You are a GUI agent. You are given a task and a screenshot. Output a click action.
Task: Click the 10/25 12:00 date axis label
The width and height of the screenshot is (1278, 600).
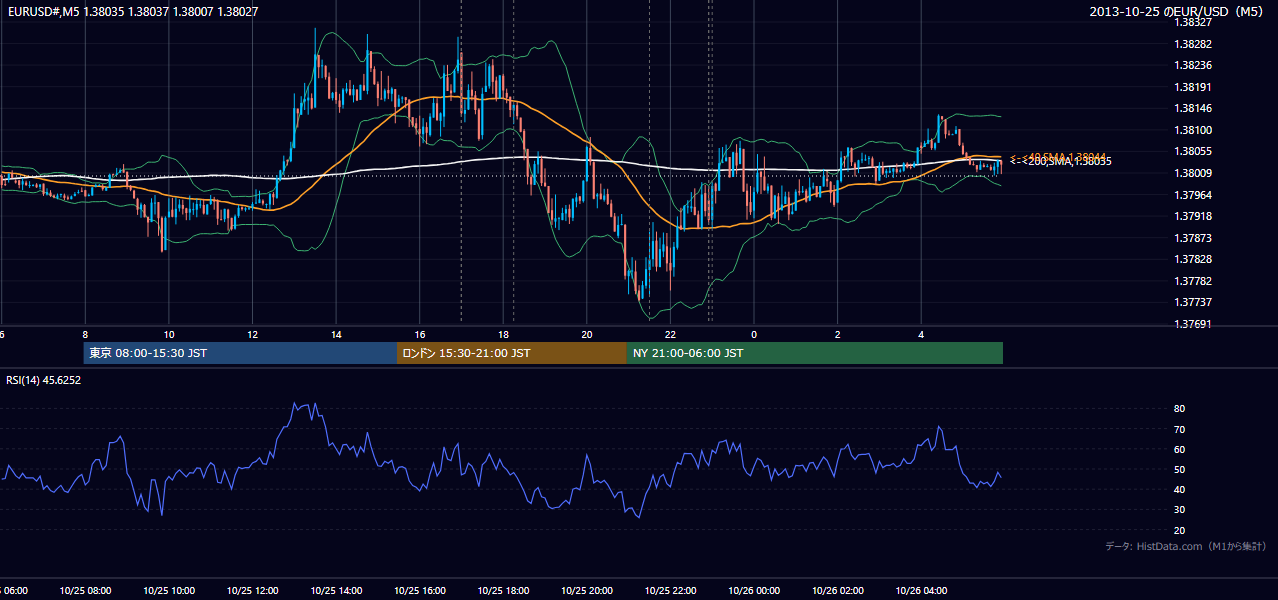tap(252, 591)
